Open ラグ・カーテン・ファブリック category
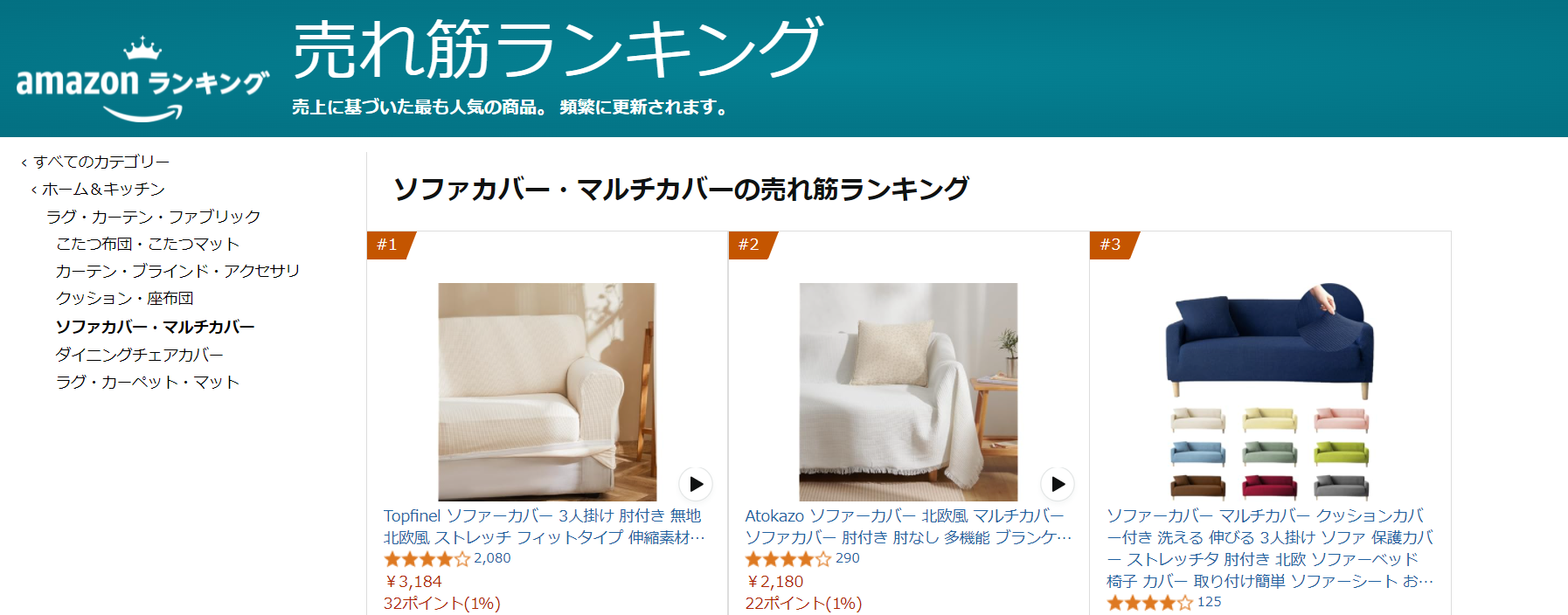Screen dimensions: 1568x615 point(153,217)
